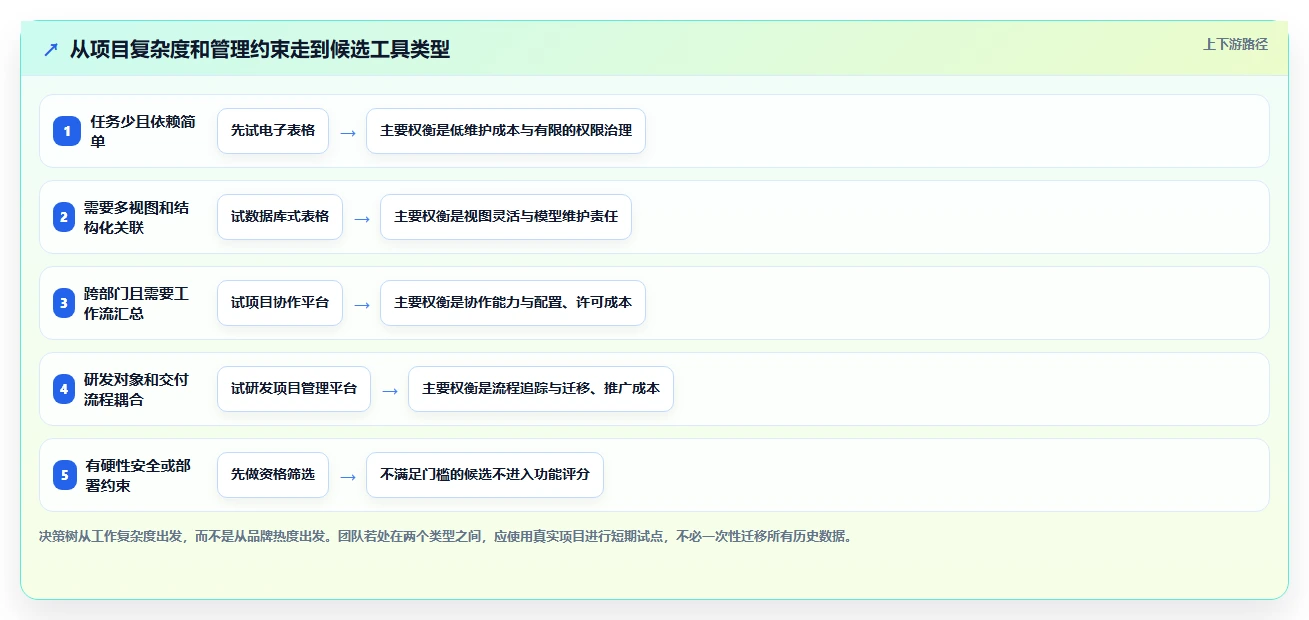Click the 主要权衡是协作能力与配置、许可成本 box
This screenshot has width=1309, height=620.
pos(513,303)
